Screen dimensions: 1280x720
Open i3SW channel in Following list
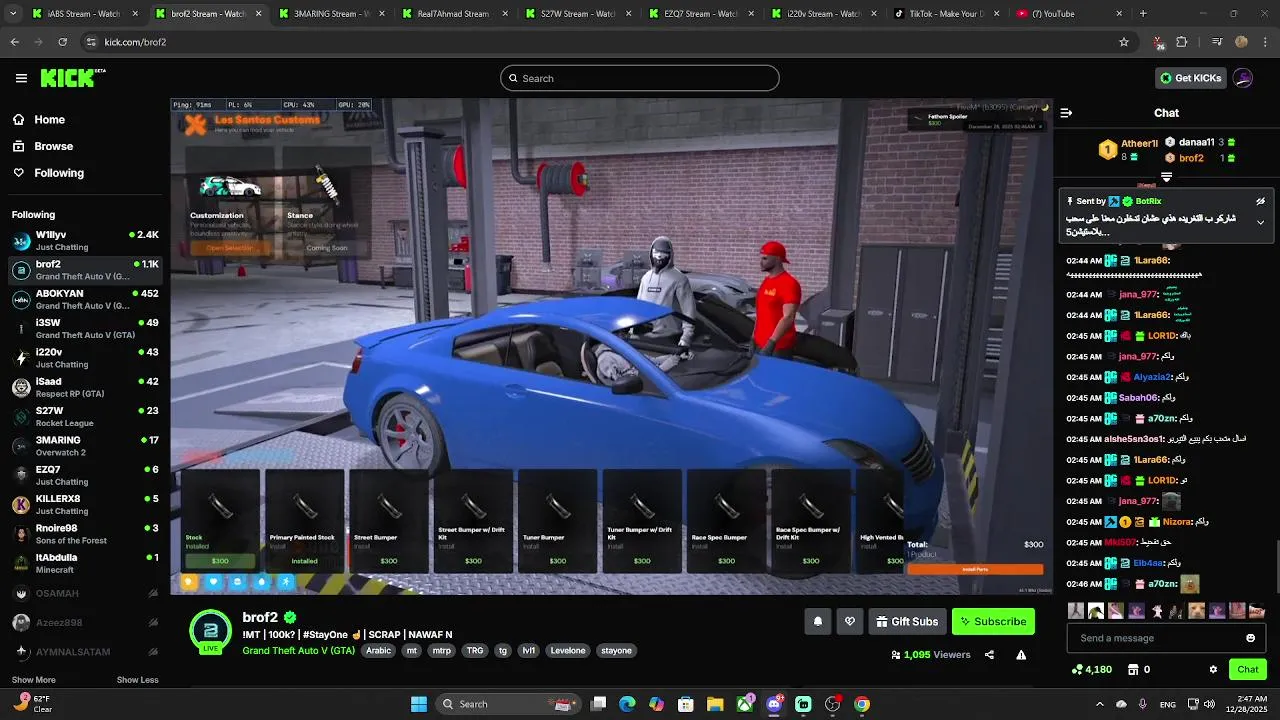[85, 329]
